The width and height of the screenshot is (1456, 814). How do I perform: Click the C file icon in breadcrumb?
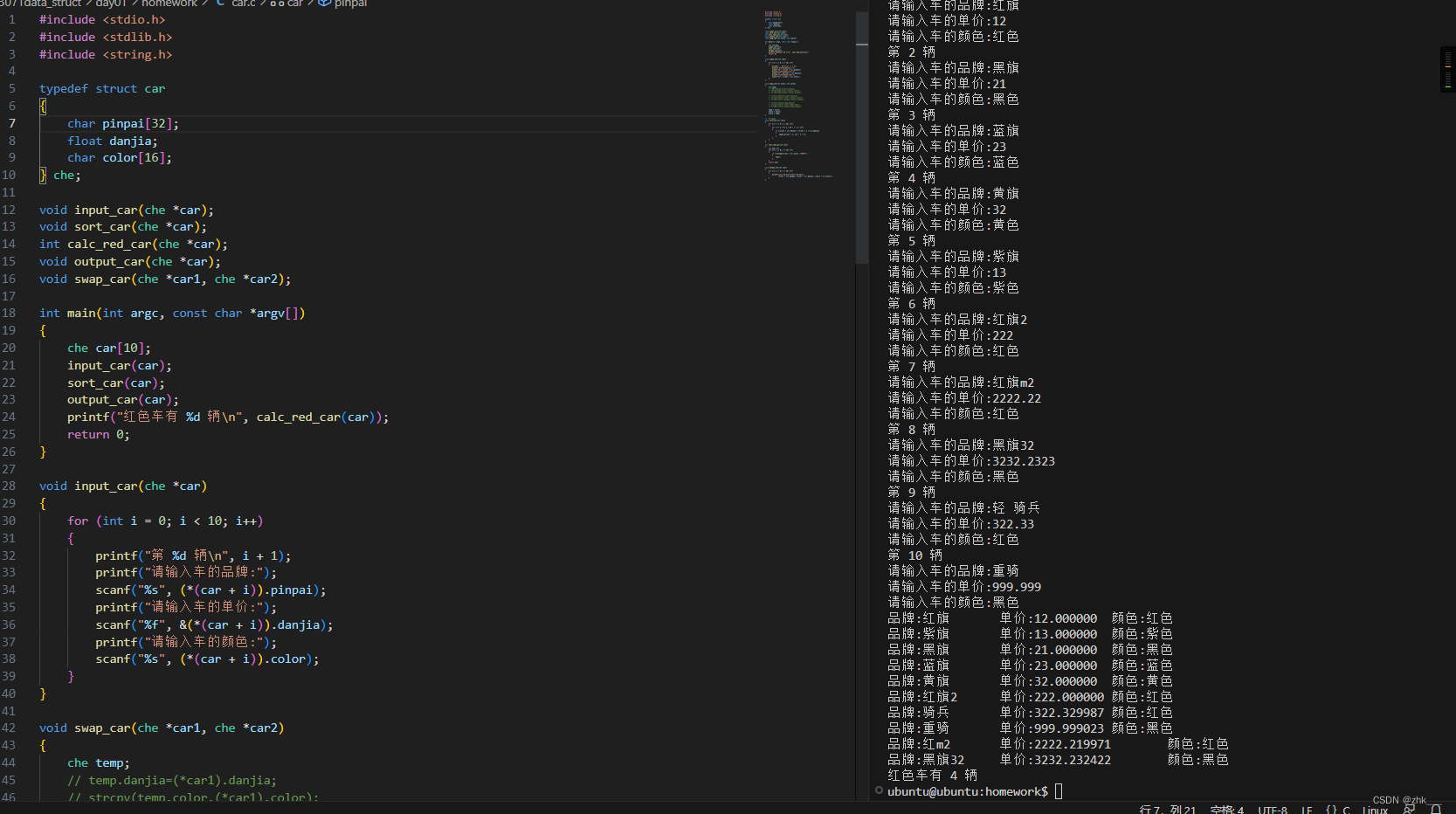pyautogui.click(x=220, y=3)
